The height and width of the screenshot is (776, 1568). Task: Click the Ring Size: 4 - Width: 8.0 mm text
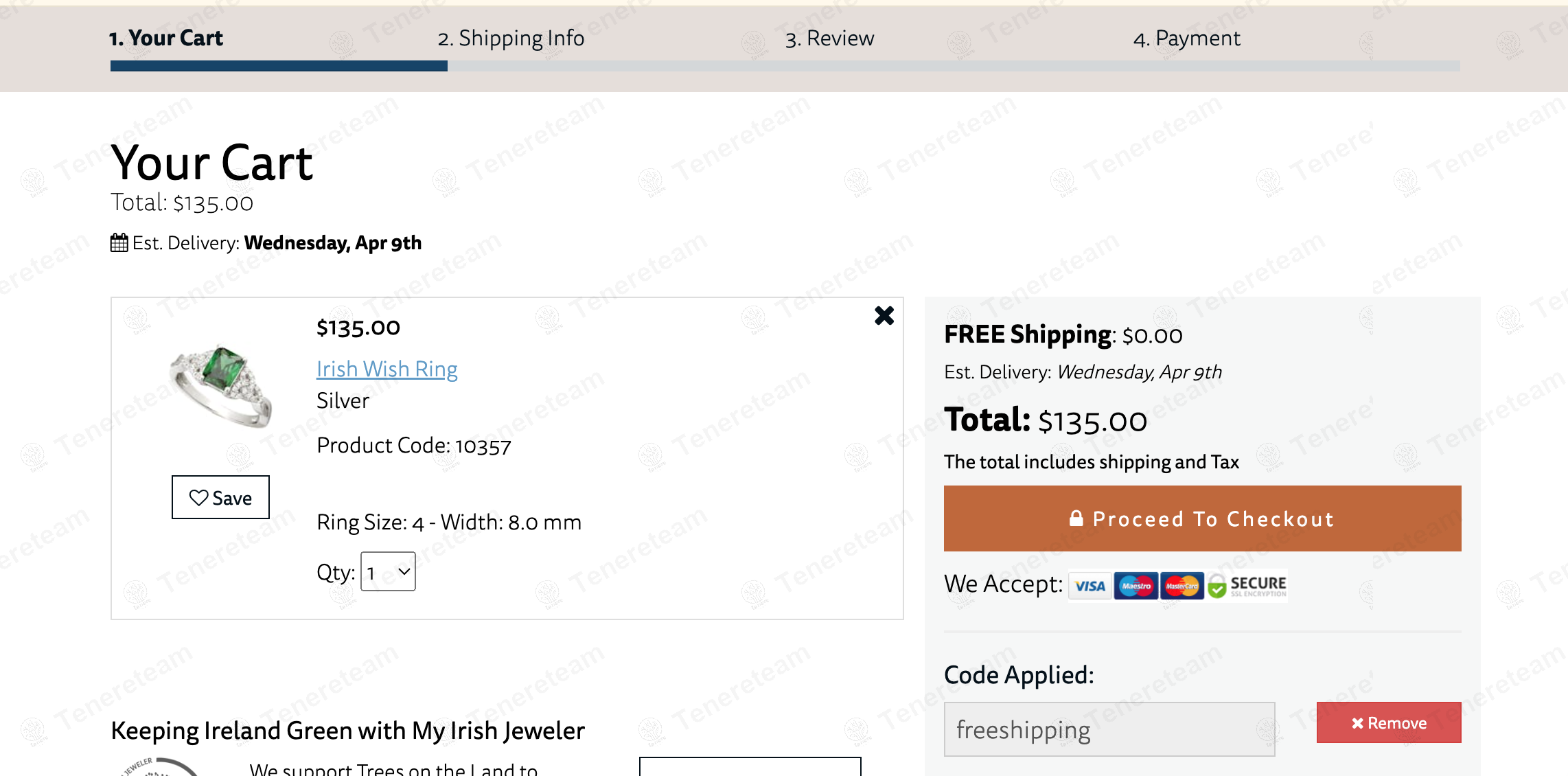click(x=449, y=523)
